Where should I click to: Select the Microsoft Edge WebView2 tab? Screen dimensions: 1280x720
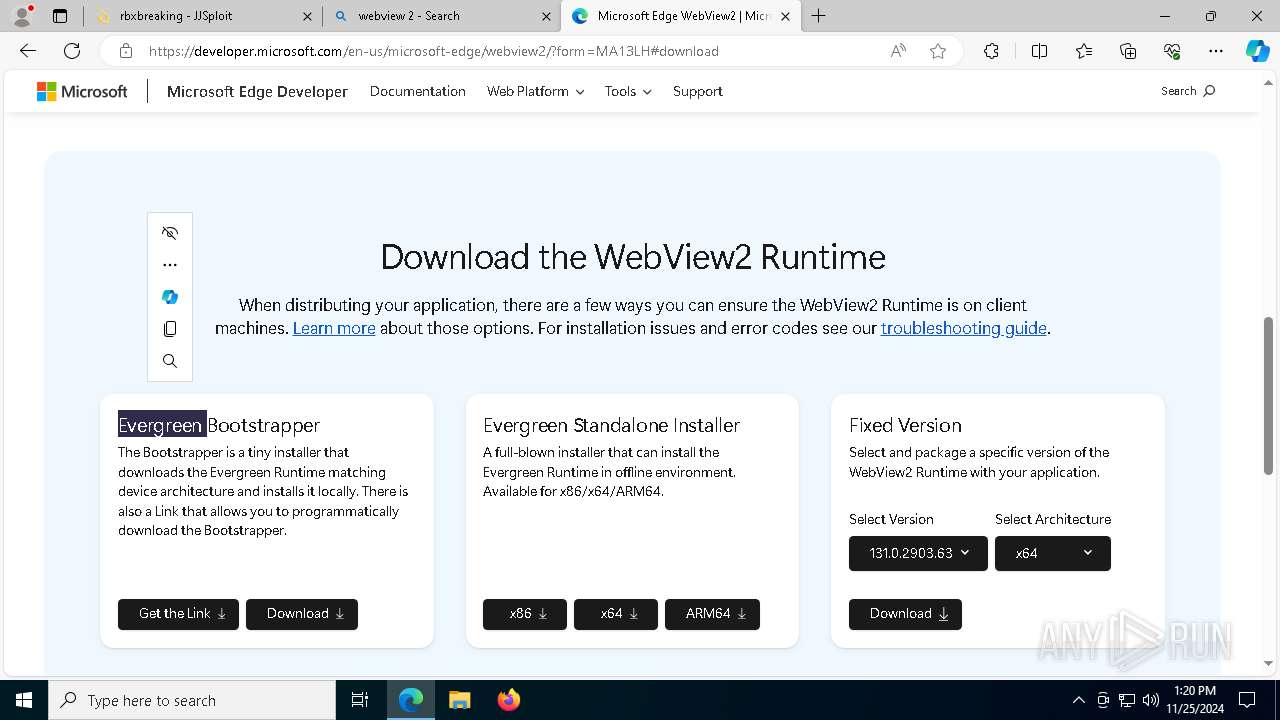tap(680, 16)
